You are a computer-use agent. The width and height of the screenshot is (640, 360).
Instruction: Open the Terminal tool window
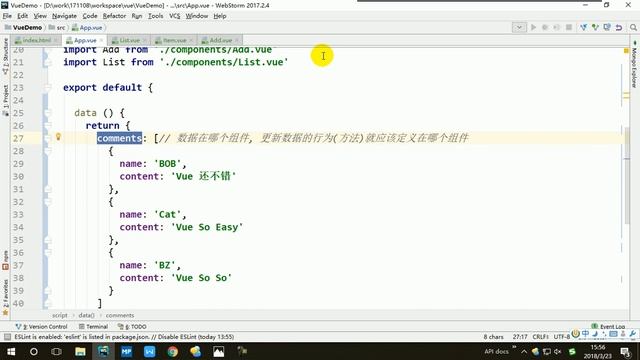(93, 327)
